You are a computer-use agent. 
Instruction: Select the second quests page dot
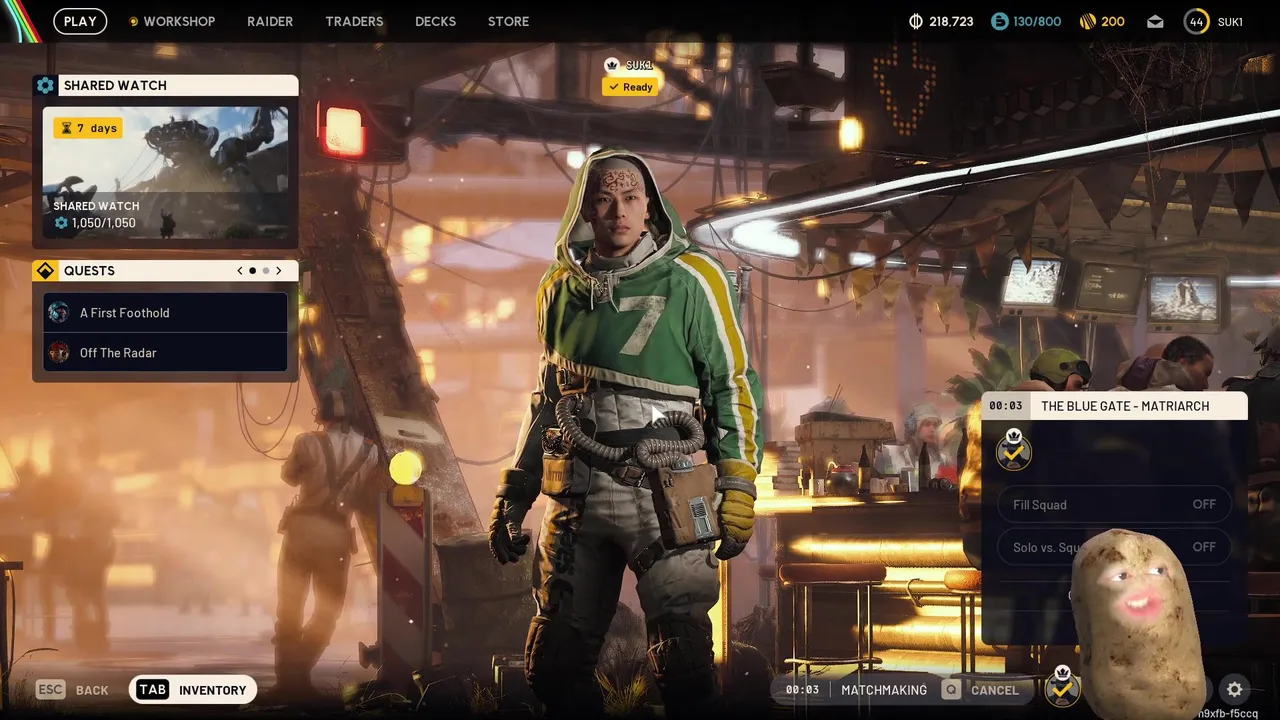coord(266,271)
